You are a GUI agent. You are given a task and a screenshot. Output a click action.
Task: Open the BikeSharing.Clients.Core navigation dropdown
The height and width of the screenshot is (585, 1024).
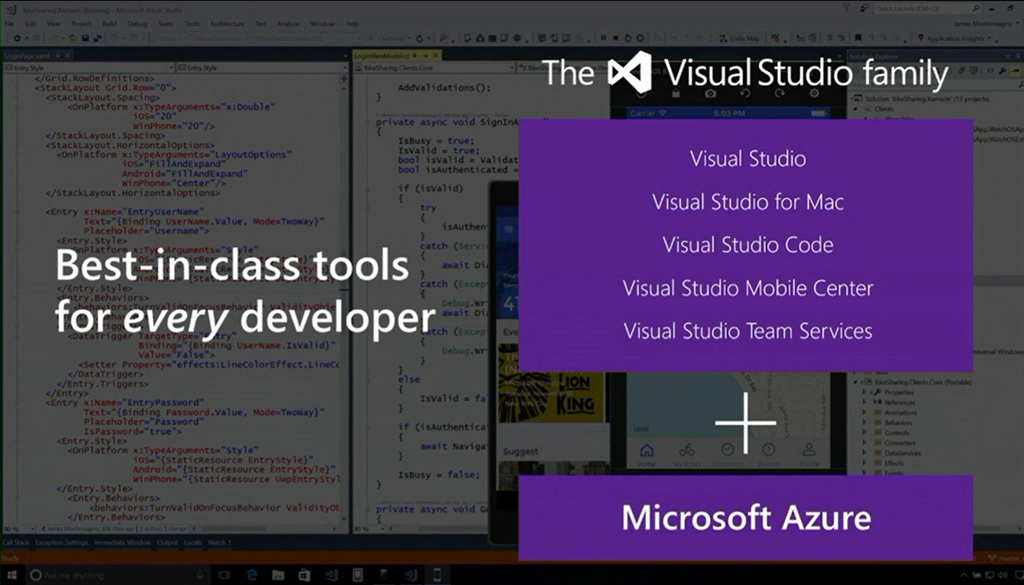[434, 67]
